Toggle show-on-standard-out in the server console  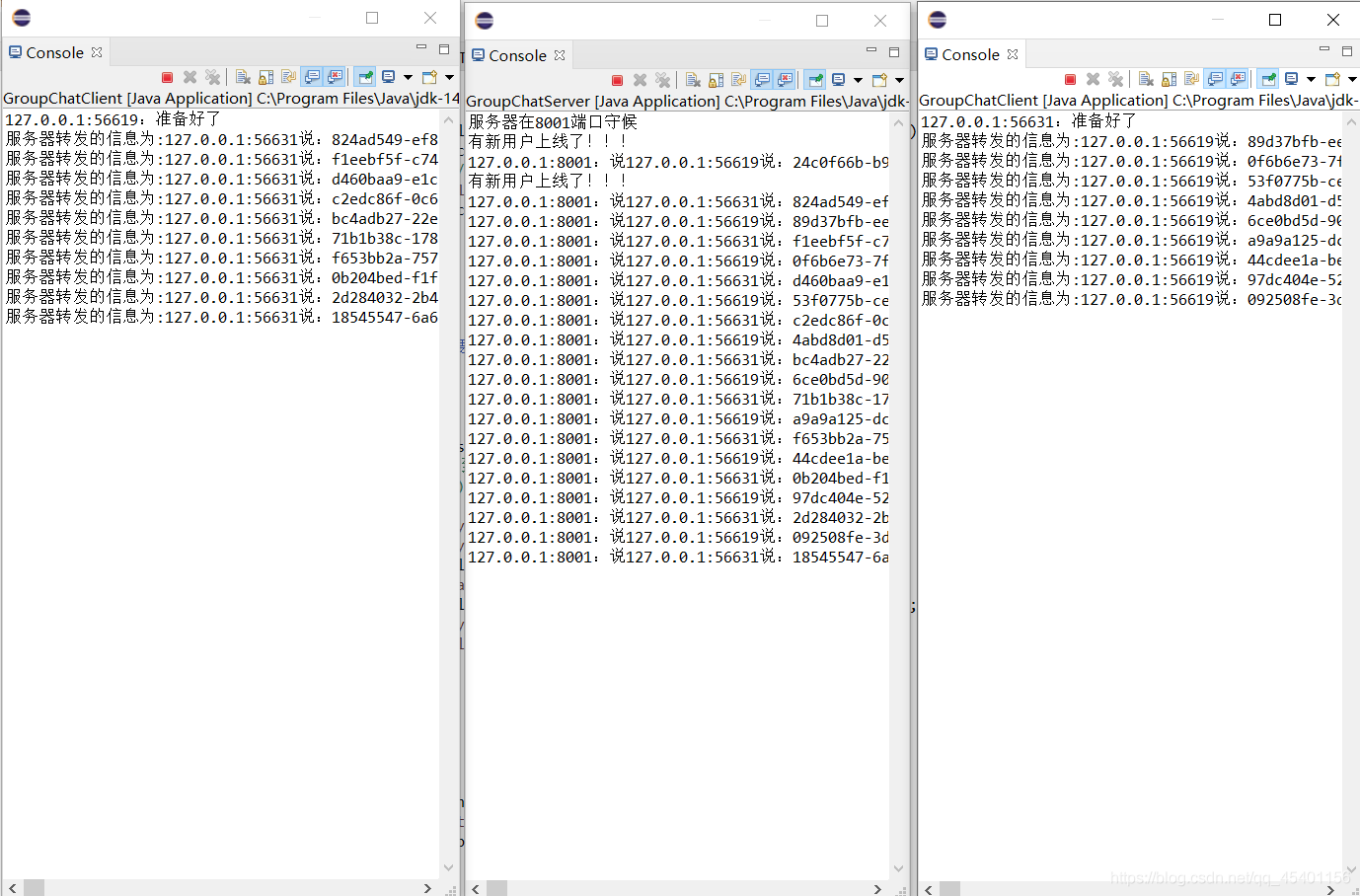[762, 80]
